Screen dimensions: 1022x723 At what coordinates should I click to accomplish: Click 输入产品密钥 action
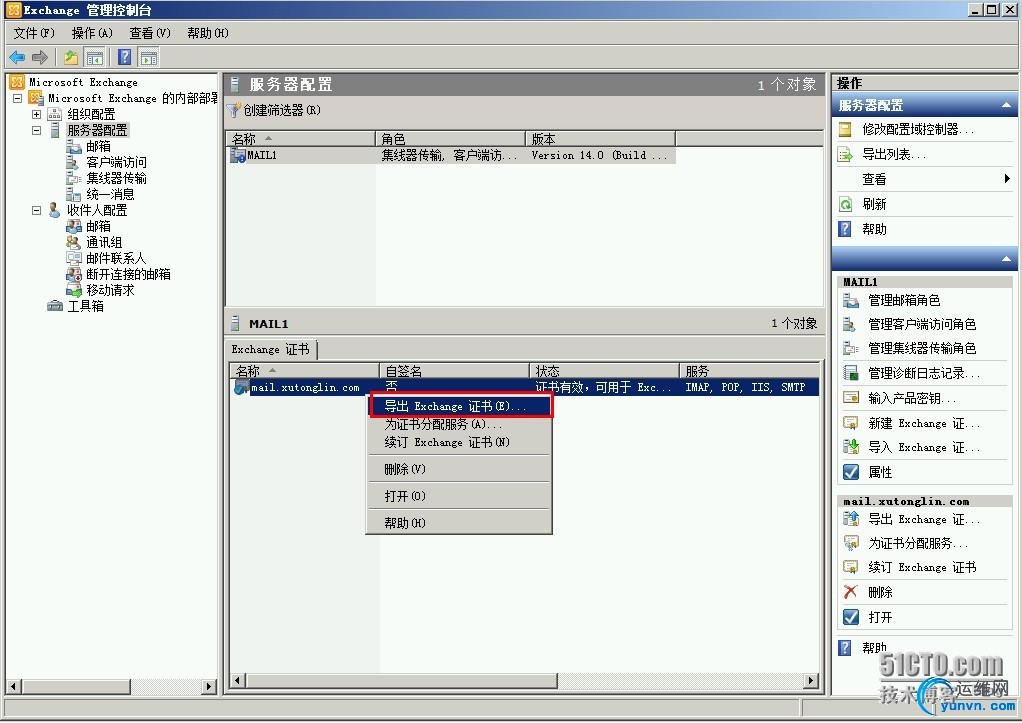[x=912, y=398]
